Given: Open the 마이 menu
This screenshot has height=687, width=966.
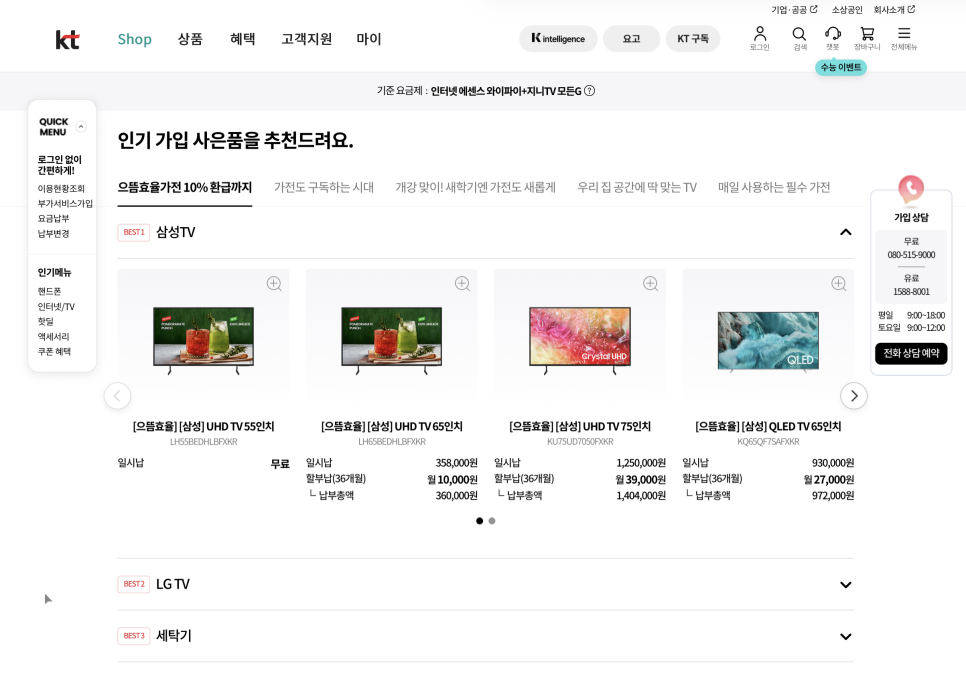Looking at the screenshot, I should (368, 39).
